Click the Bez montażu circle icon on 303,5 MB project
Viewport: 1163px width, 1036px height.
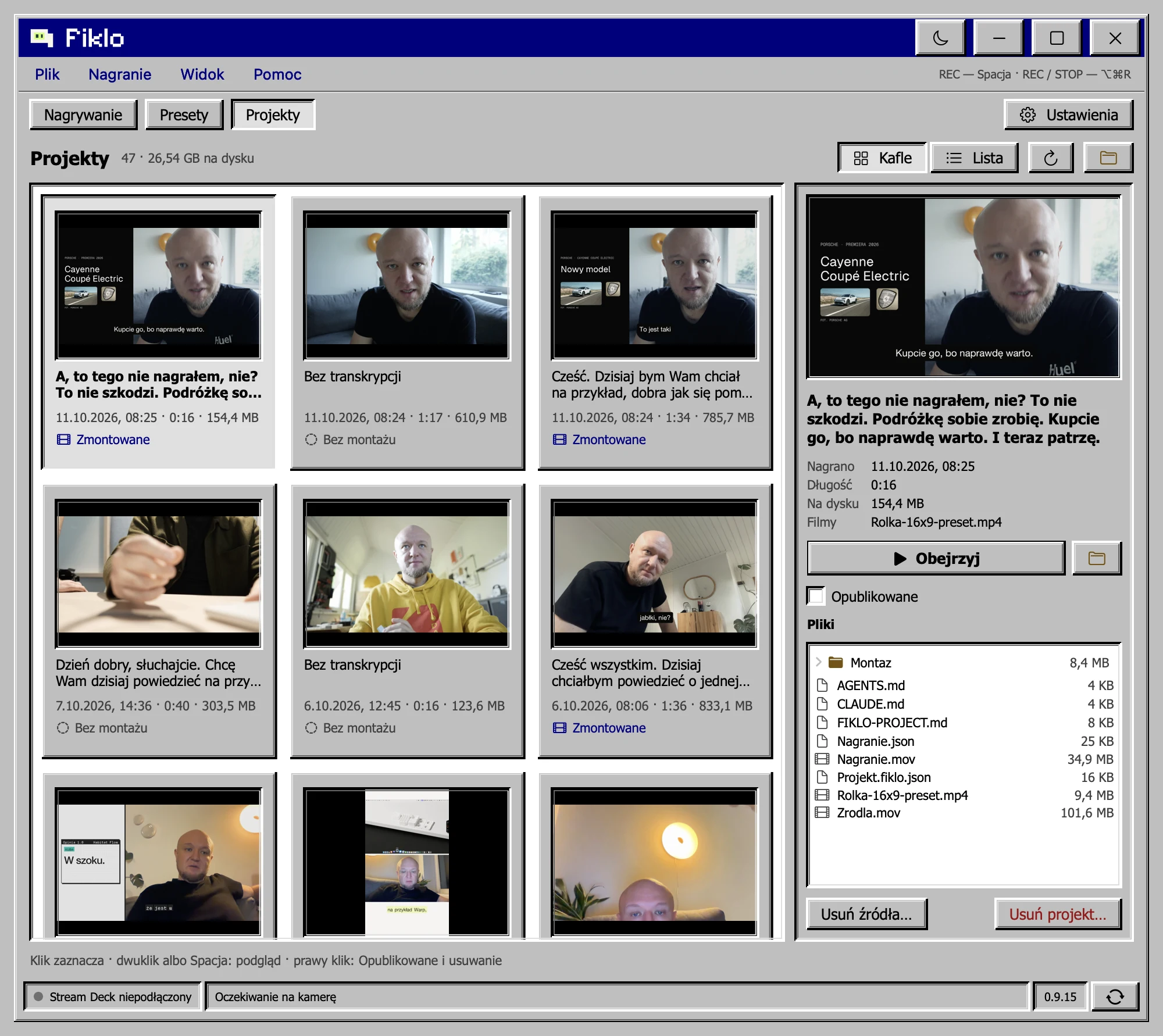(x=63, y=728)
